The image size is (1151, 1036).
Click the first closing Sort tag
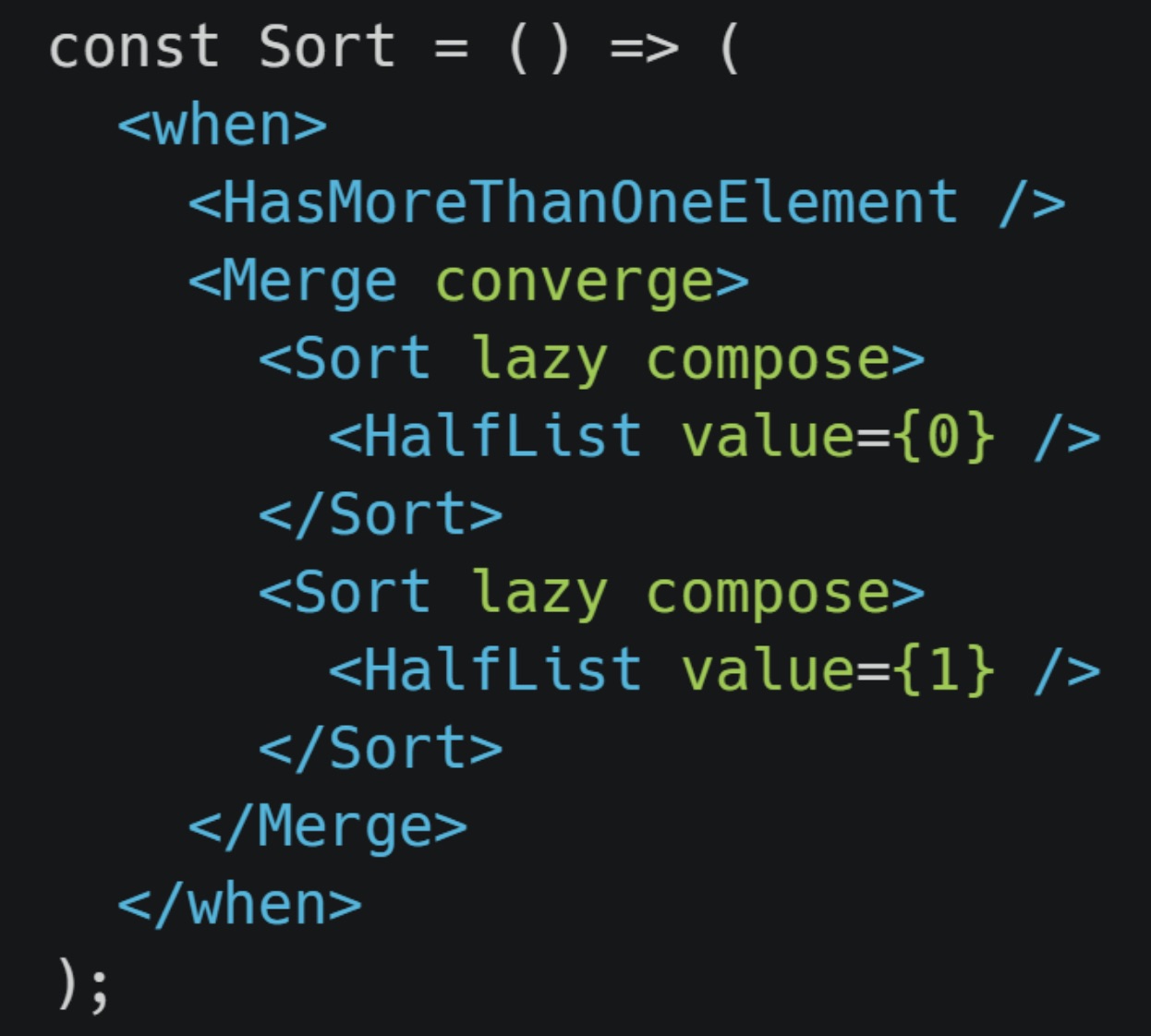coord(380,514)
